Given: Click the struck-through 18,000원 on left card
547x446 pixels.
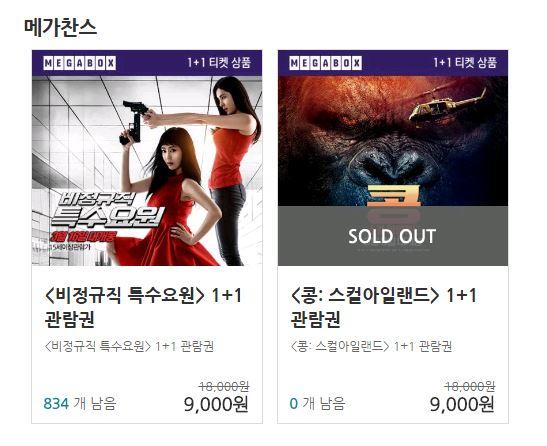Looking at the screenshot, I should click(x=224, y=386).
